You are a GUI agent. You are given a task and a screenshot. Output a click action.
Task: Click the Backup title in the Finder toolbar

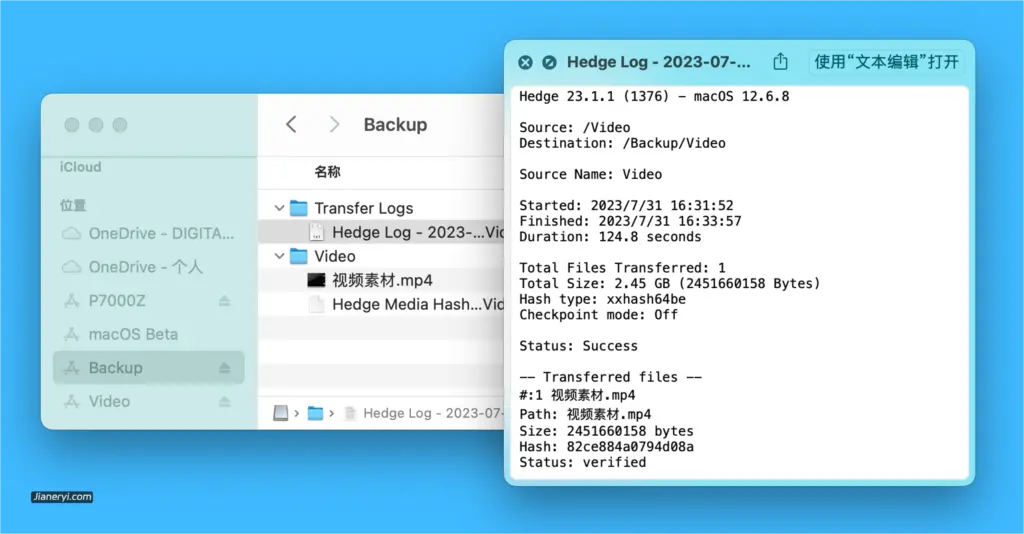[395, 124]
